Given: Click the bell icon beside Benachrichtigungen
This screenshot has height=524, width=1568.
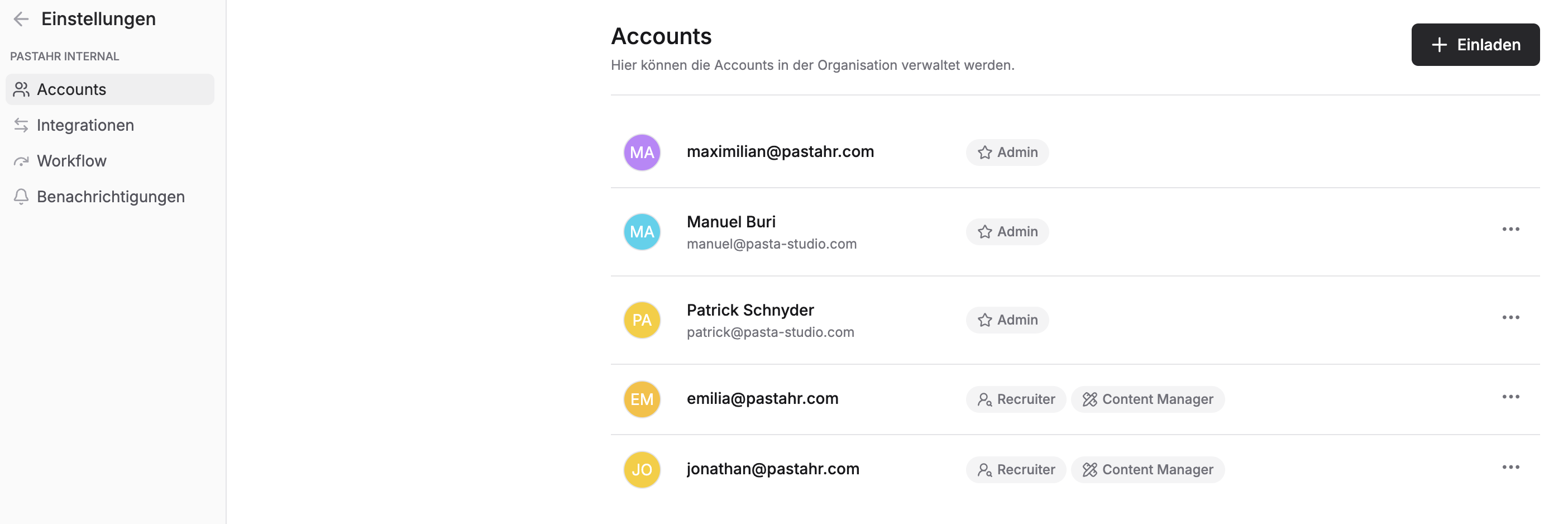Looking at the screenshot, I should point(21,197).
